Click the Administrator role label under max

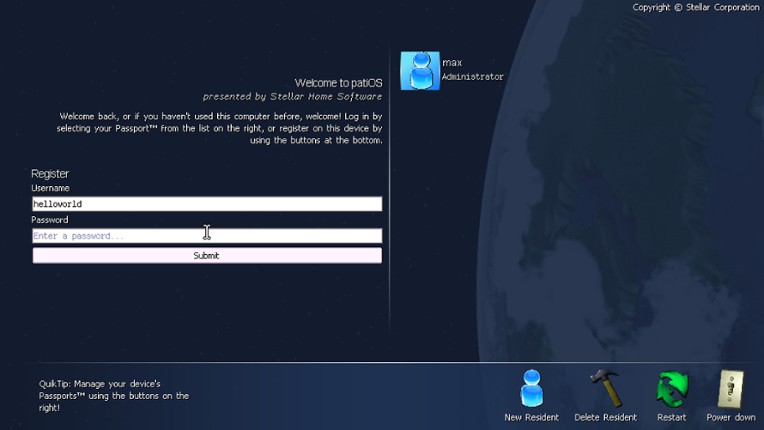472,77
